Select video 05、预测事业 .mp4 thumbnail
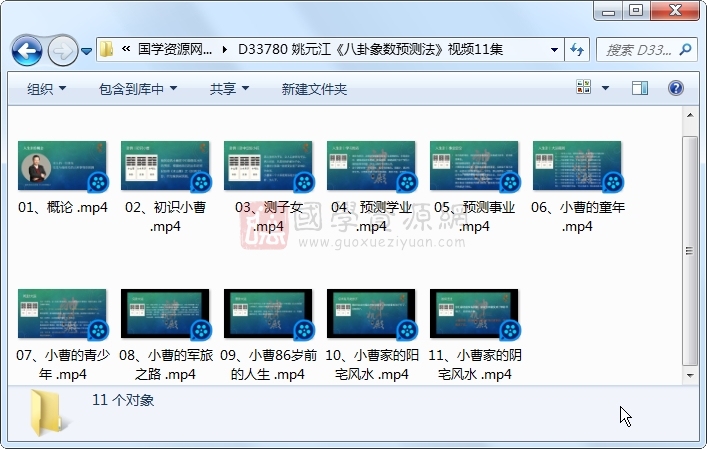Image resolution: width=707 pixels, height=449 pixels. click(x=474, y=165)
